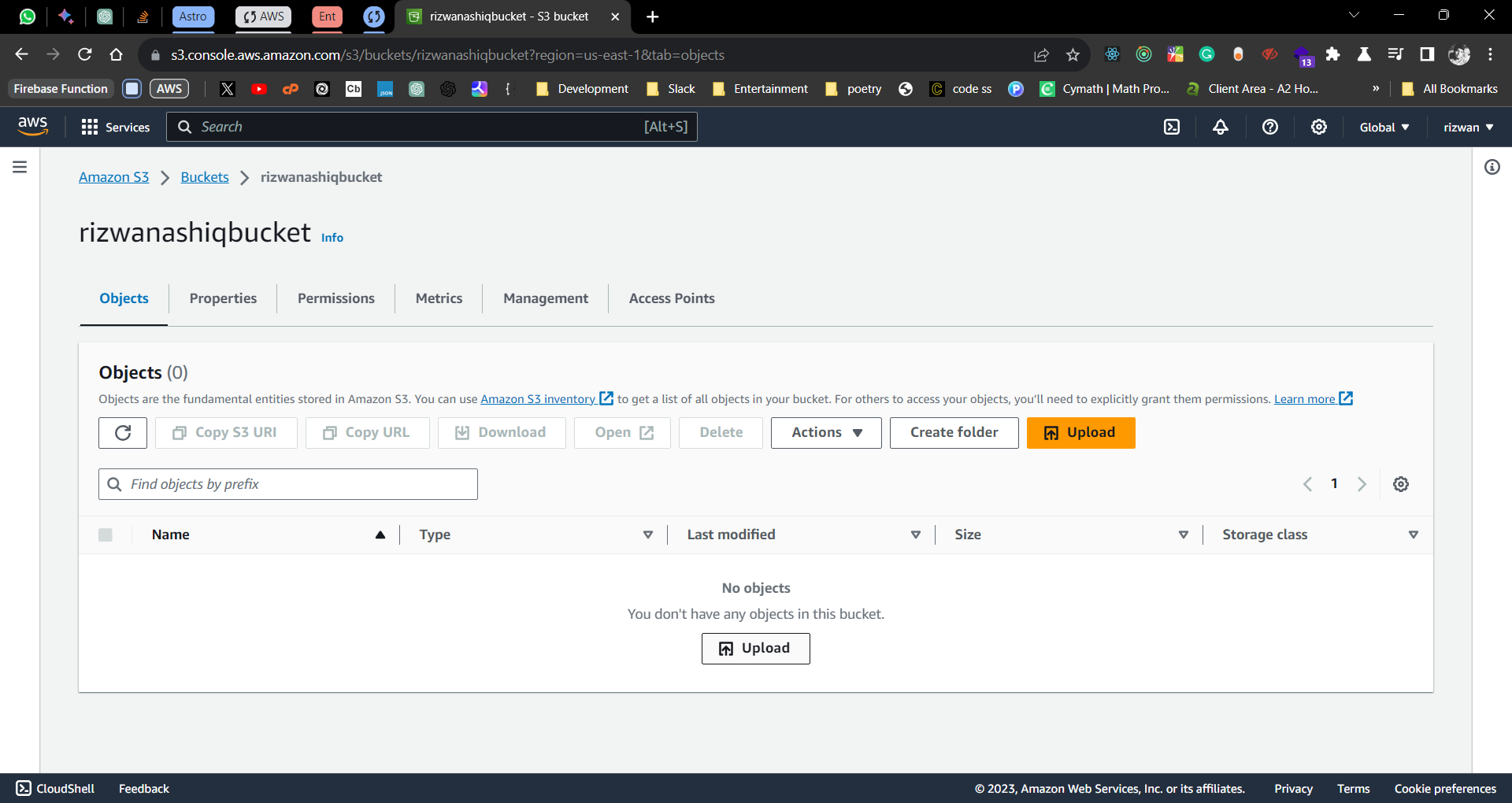Open the Learn more link
This screenshot has height=803, width=1512.
click(x=1313, y=399)
